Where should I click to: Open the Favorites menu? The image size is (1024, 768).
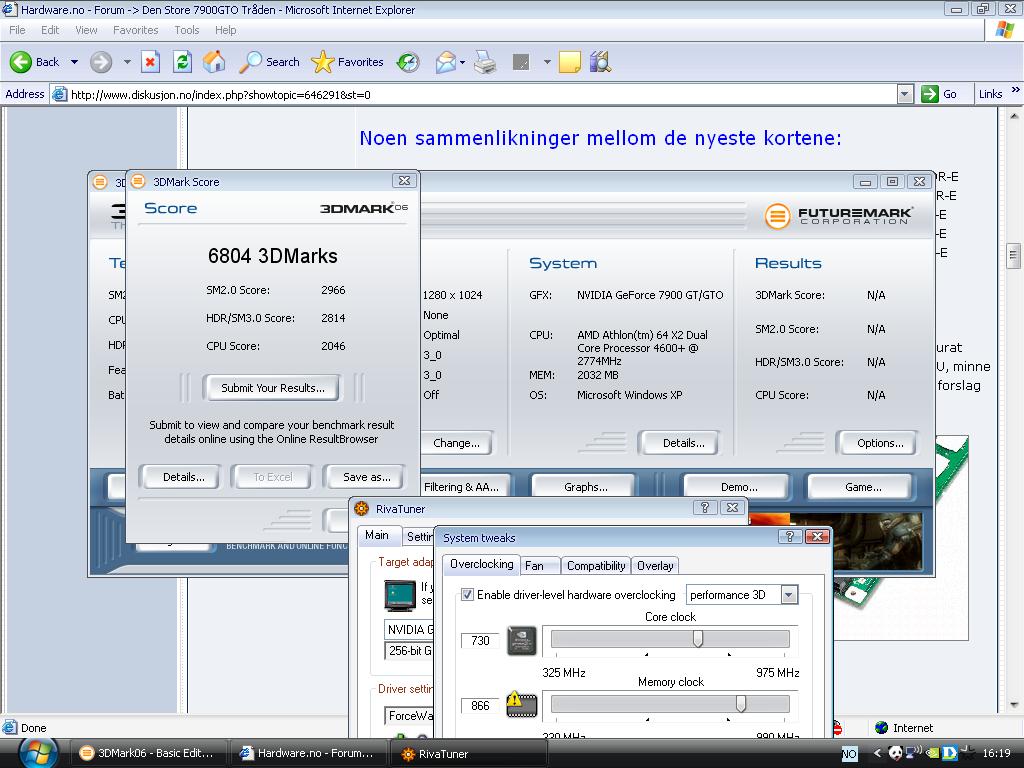[x=136, y=30]
